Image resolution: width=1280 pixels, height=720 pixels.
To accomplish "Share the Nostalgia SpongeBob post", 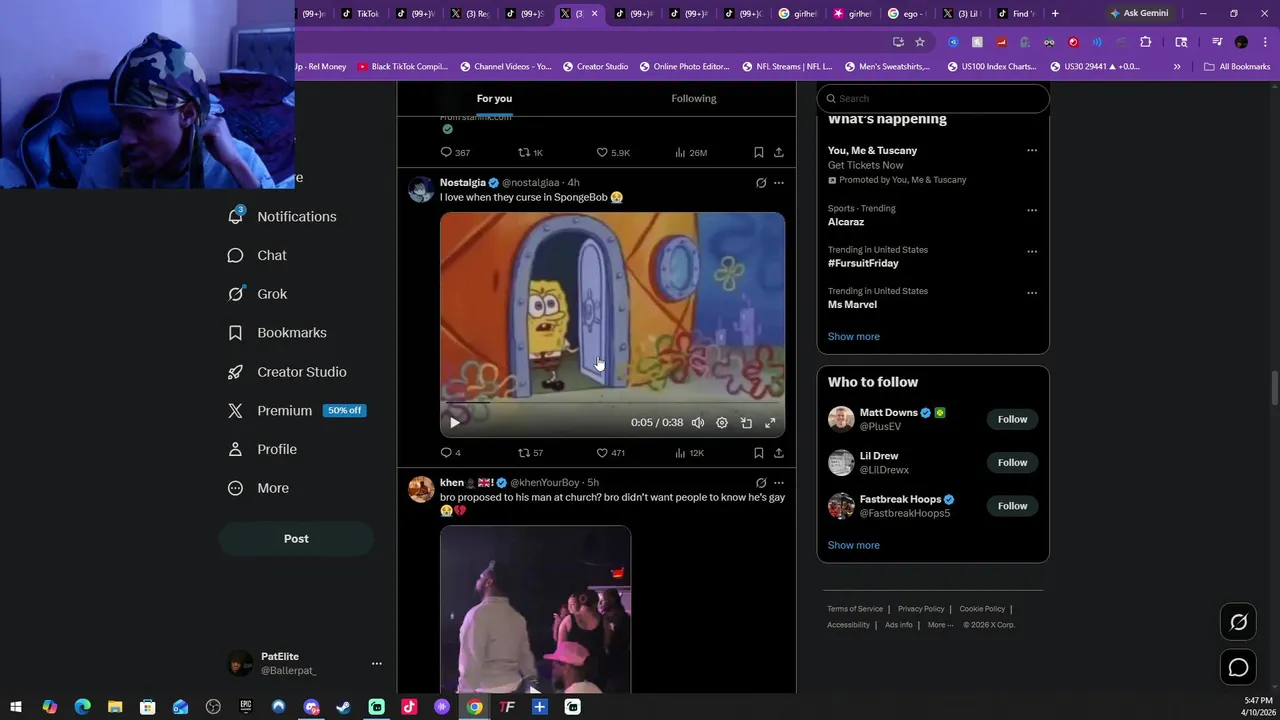I will (x=779, y=453).
